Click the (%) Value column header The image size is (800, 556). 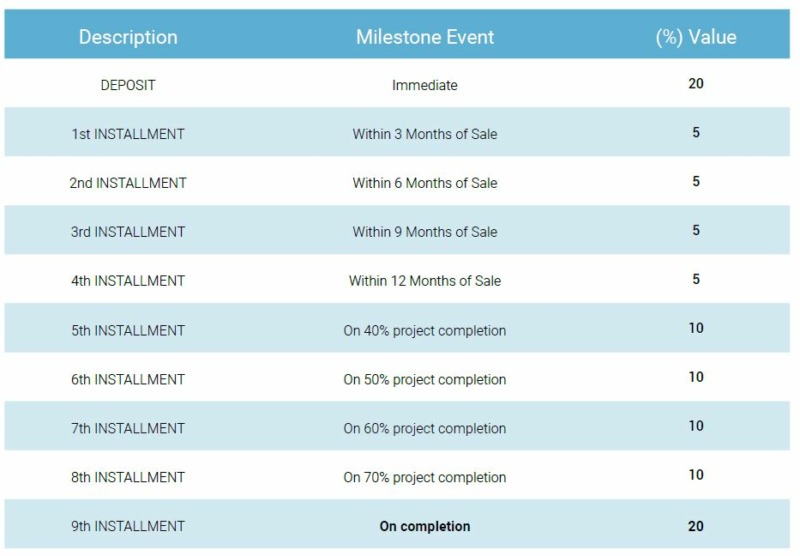click(x=696, y=37)
